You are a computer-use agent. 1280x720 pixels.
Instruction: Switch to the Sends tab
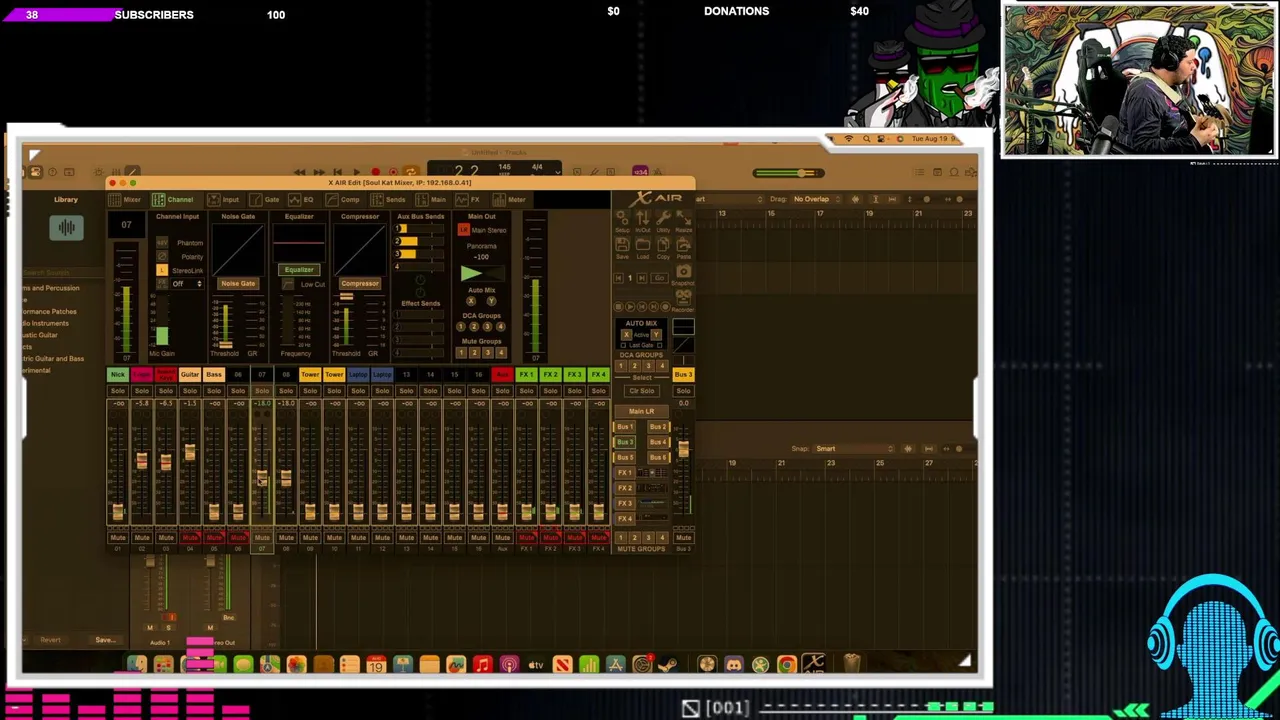(390, 200)
